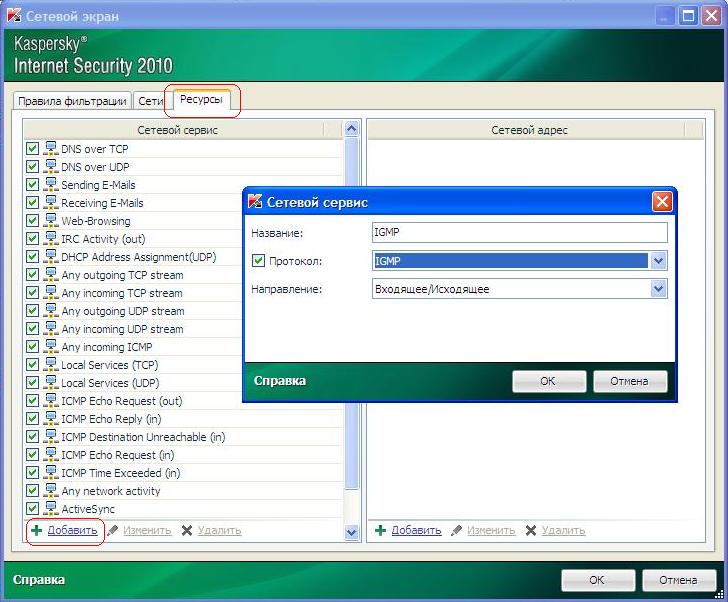Image resolution: width=728 pixels, height=602 pixels.
Task: Click OK in the Сетевой сервис dialog
Action: [549, 381]
